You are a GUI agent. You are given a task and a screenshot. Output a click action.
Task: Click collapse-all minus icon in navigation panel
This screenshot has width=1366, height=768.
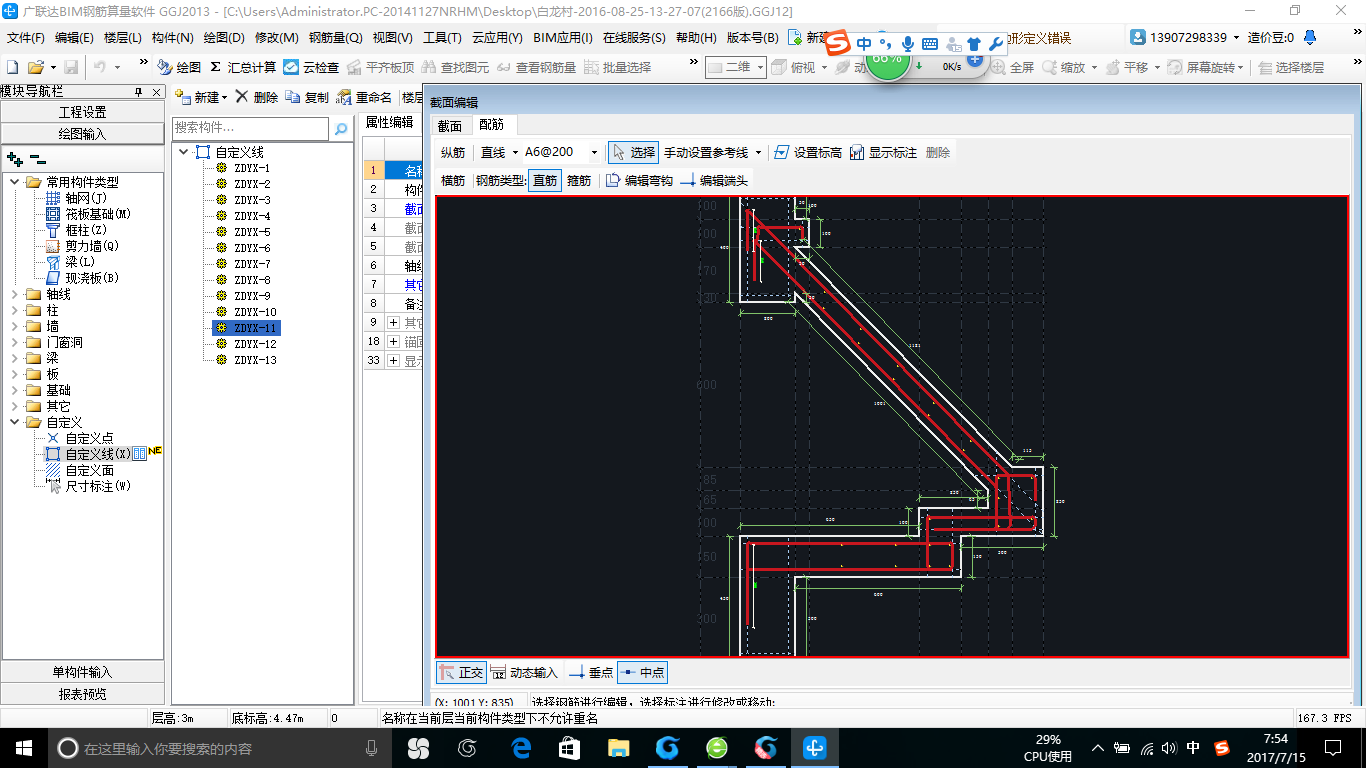pos(37,158)
